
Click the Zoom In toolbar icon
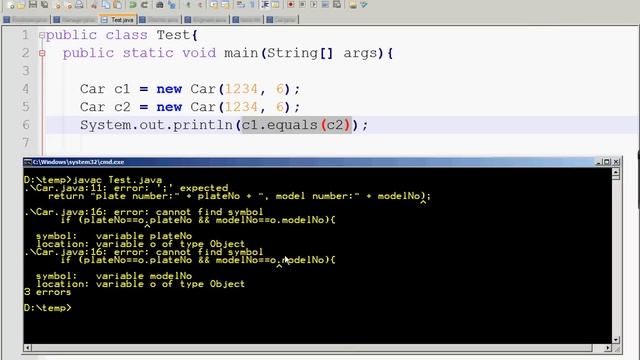[x=189, y=4]
